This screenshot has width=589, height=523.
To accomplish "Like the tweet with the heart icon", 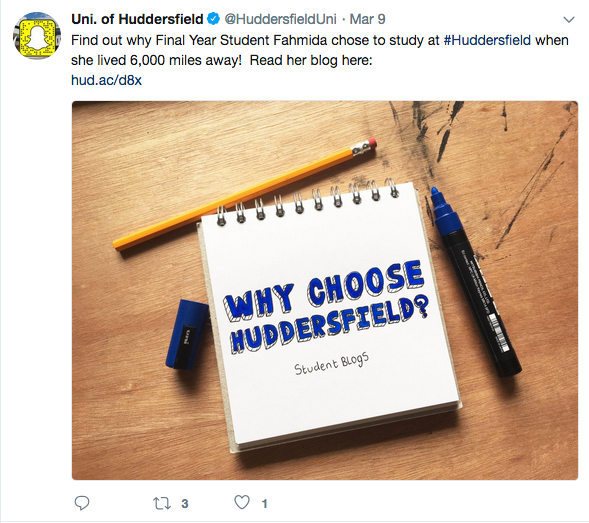I will [242, 502].
